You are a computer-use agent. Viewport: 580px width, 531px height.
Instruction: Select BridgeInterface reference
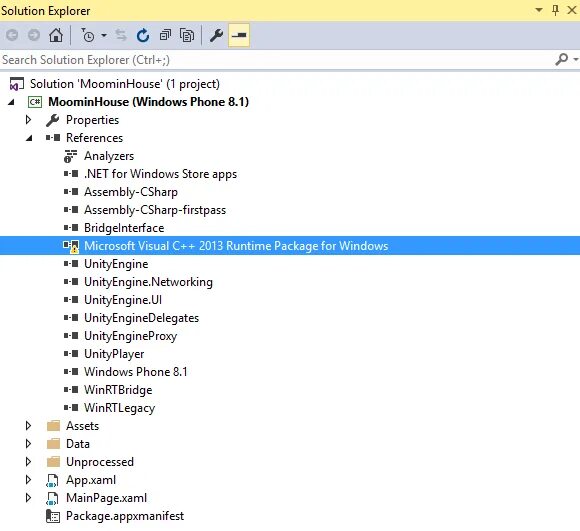pyautogui.click(x=124, y=228)
